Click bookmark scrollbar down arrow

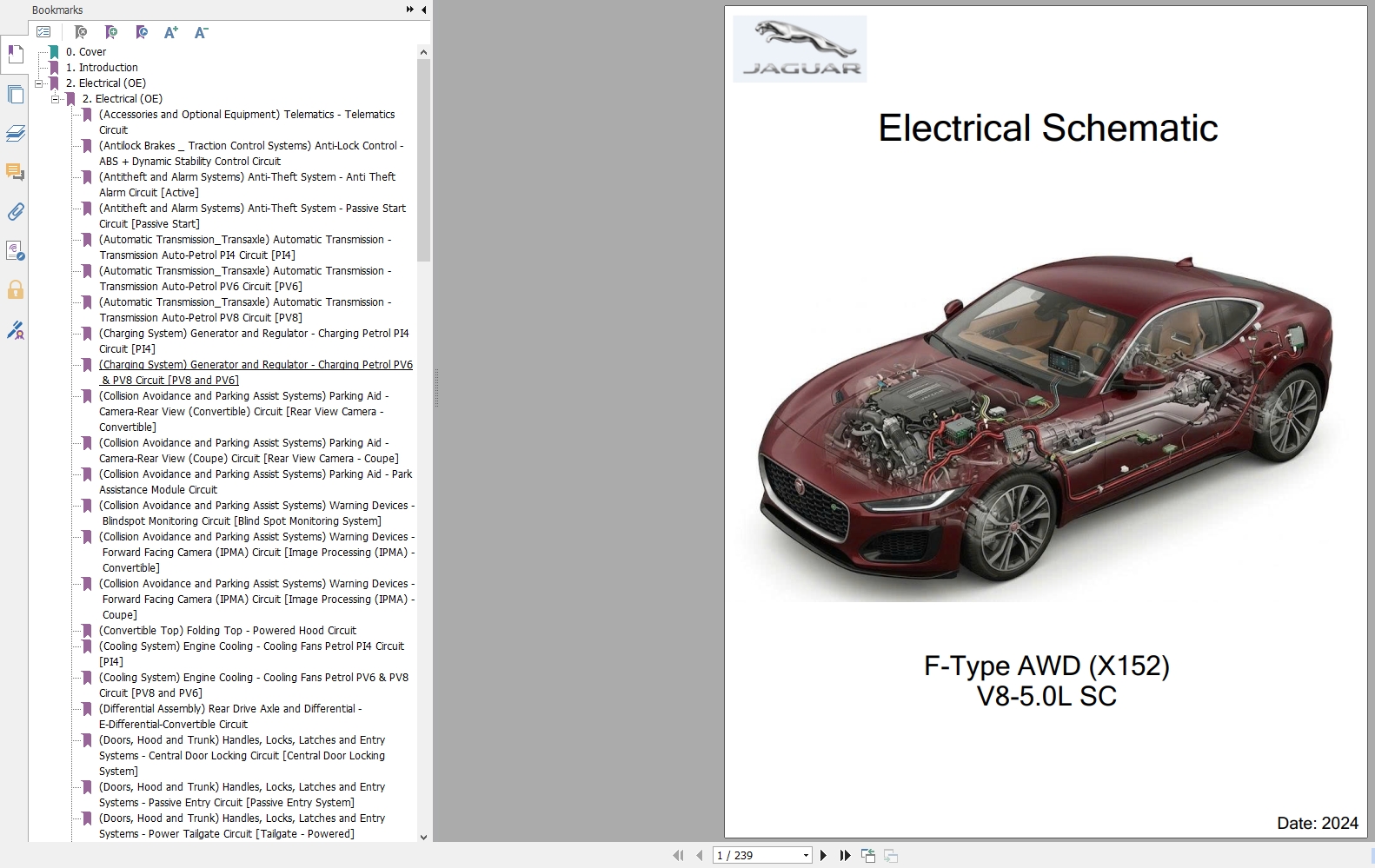(423, 837)
